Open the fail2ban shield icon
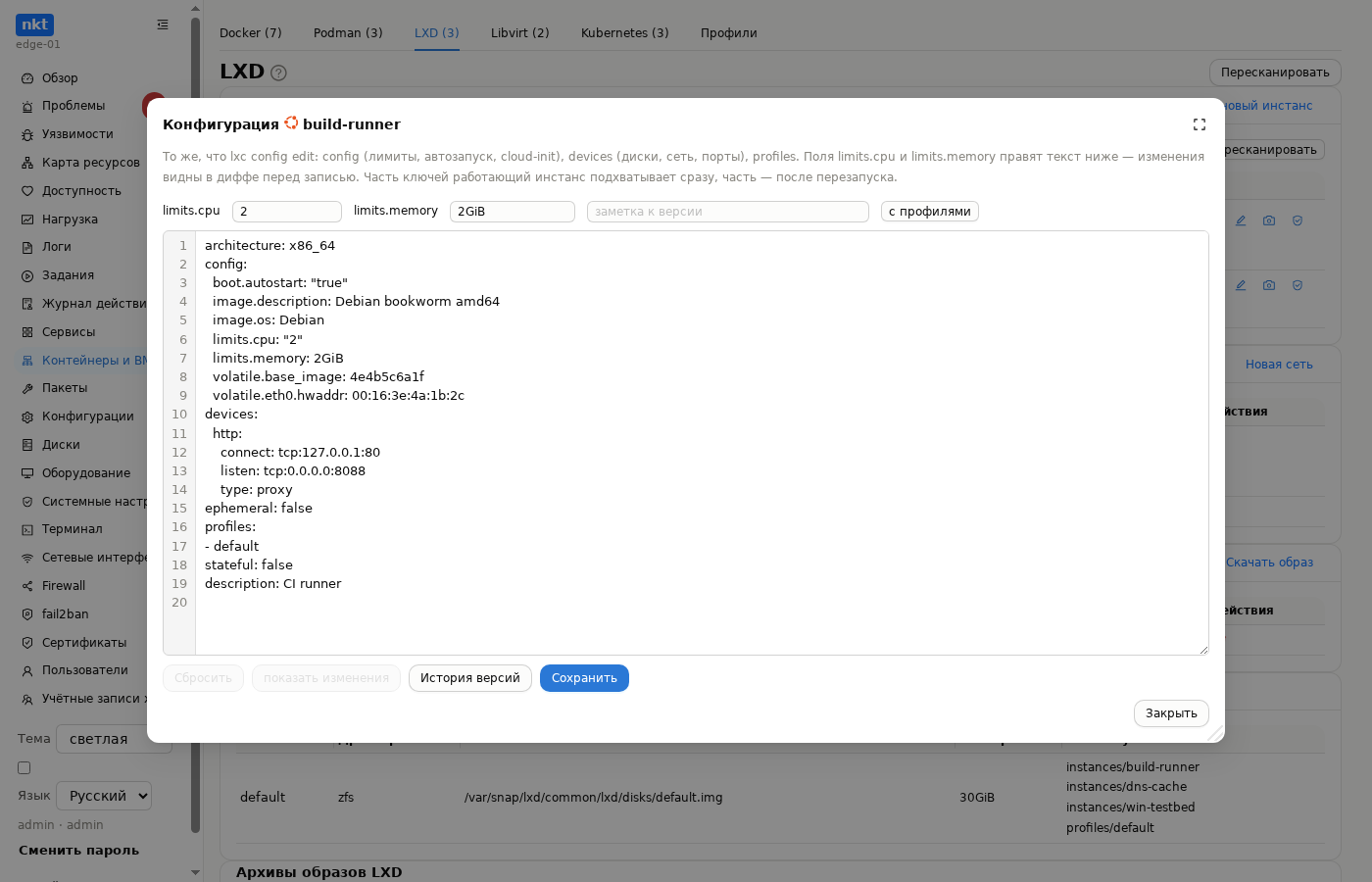The width and height of the screenshot is (1372, 882). [27, 614]
